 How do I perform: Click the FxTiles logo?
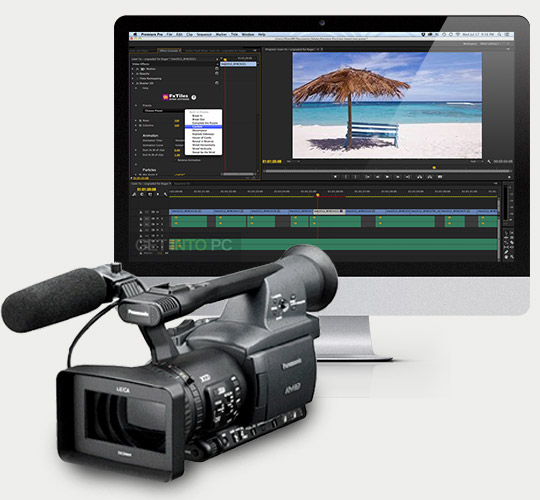176,97
